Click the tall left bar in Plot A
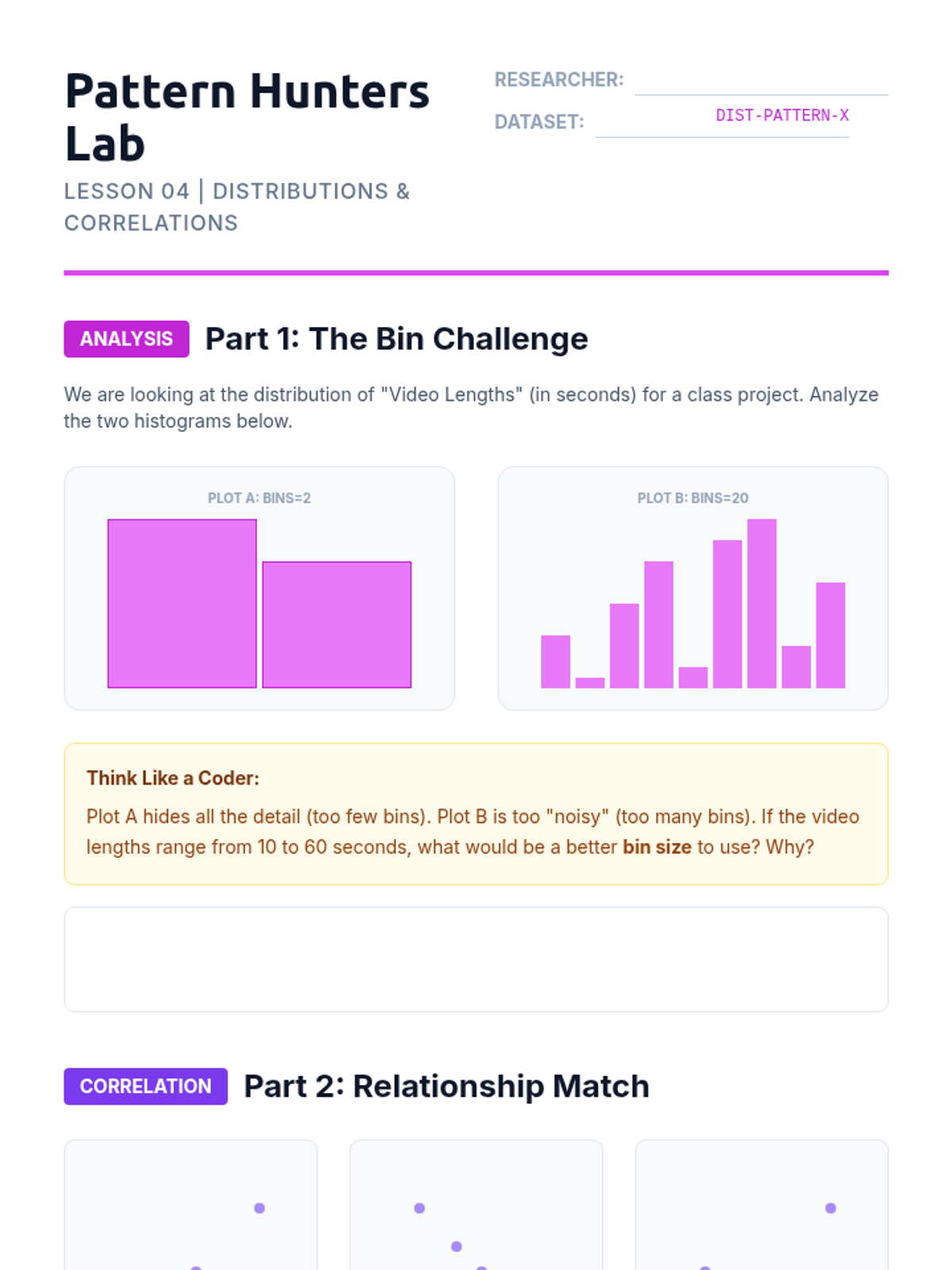 (182, 603)
